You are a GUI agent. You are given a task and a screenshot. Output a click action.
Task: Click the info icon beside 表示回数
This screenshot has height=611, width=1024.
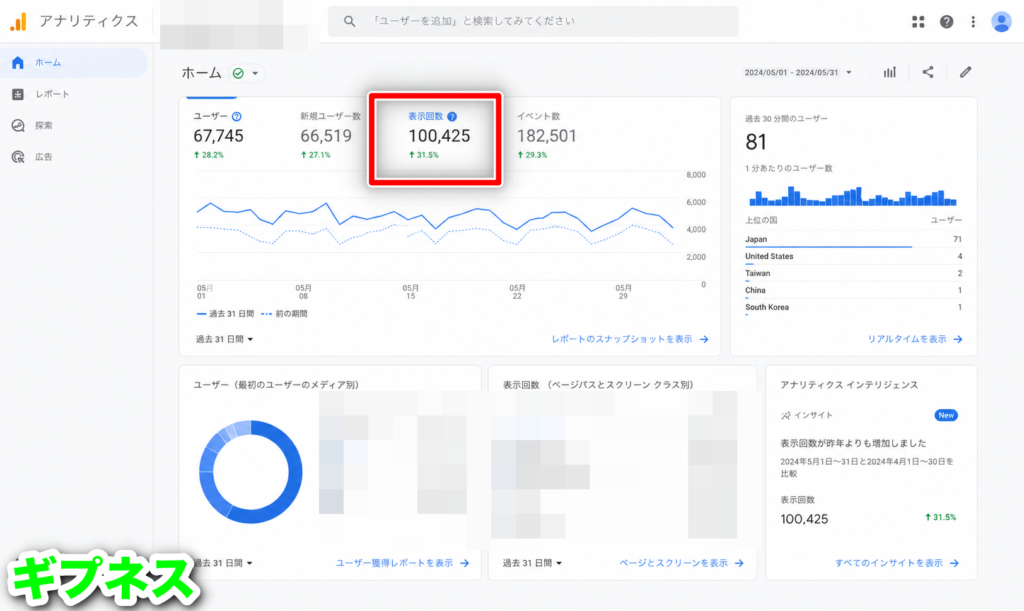(x=452, y=116)
